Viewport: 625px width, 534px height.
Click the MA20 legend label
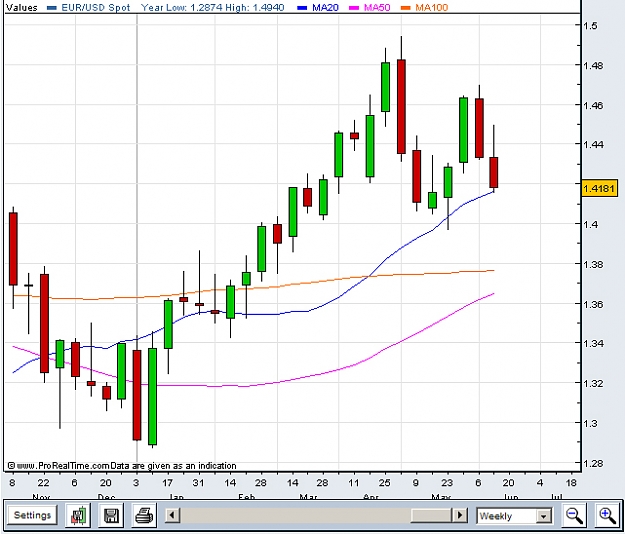tap(325, 7)
